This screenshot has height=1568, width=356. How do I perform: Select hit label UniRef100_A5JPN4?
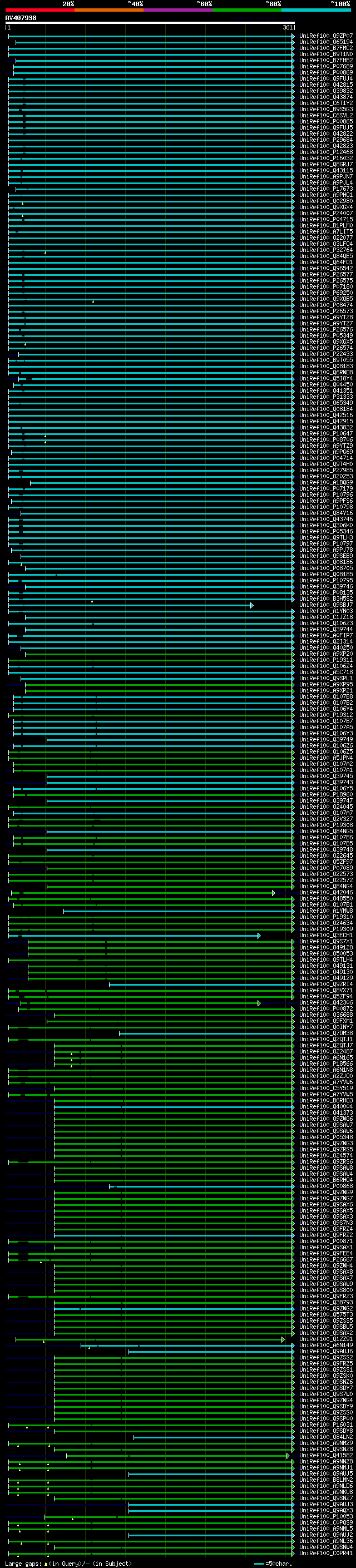click(x=325, y=758)
